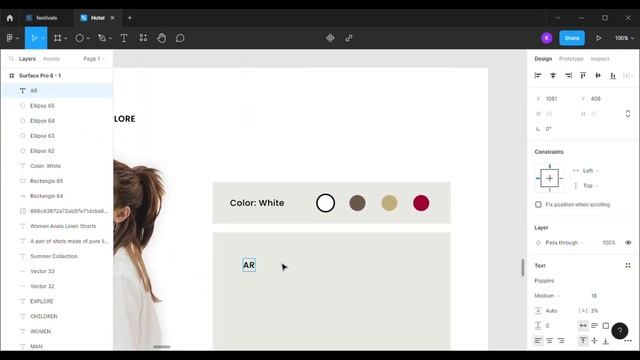Switch to the Inspect tab
640x360 pixels.
(600, 59)
